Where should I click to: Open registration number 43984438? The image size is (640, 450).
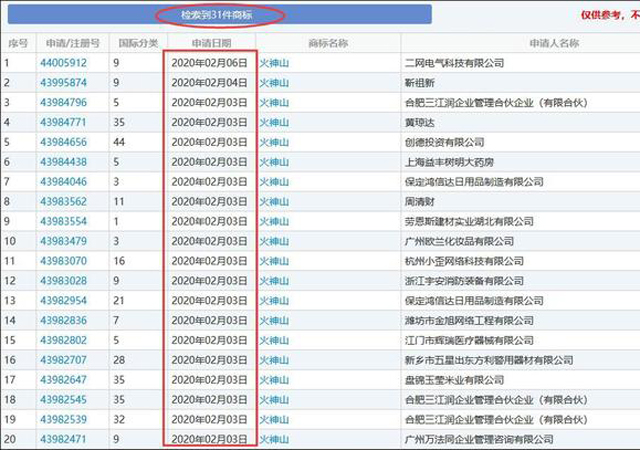coord(63,162)
